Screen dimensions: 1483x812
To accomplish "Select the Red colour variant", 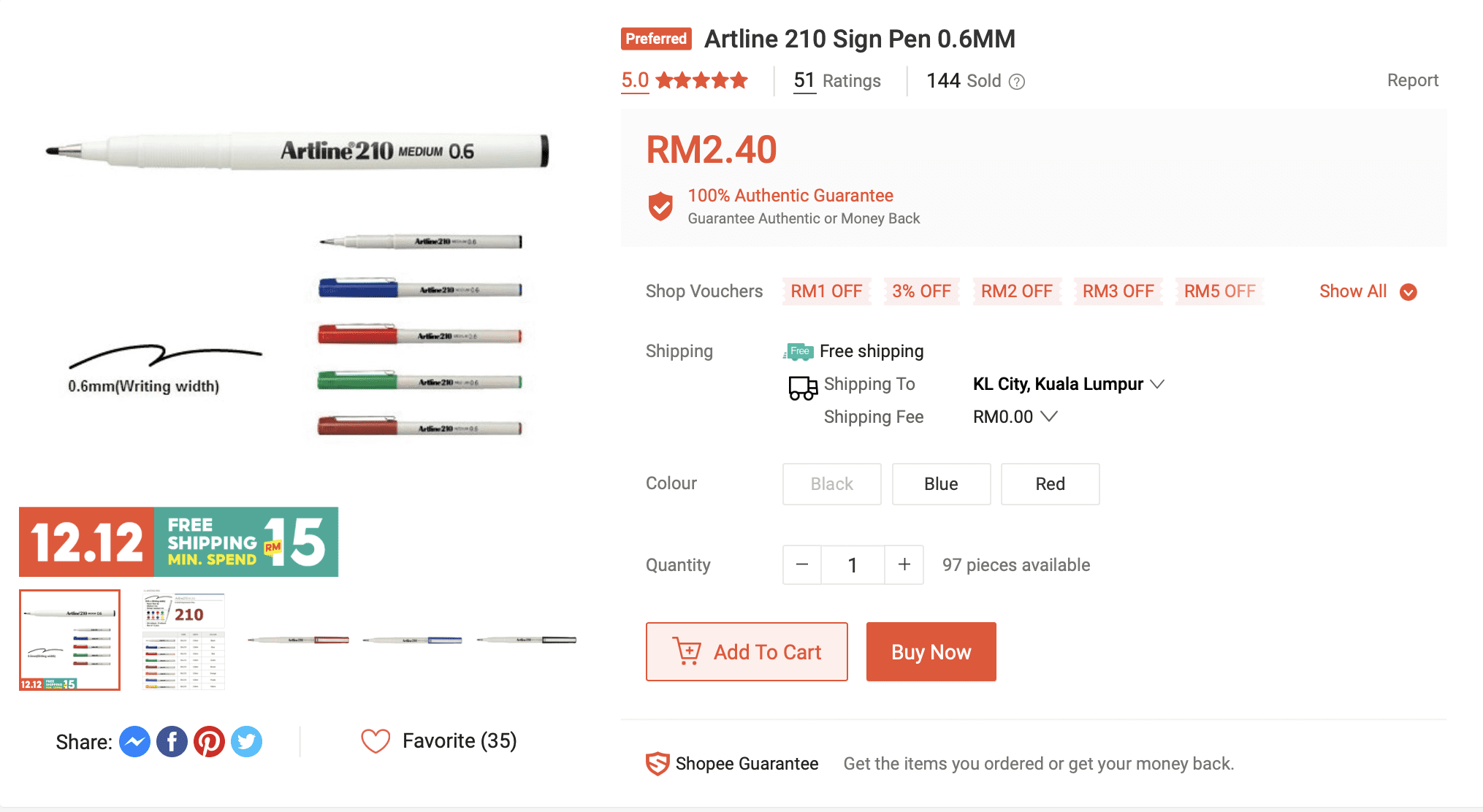I will [x=1050, y=483].
